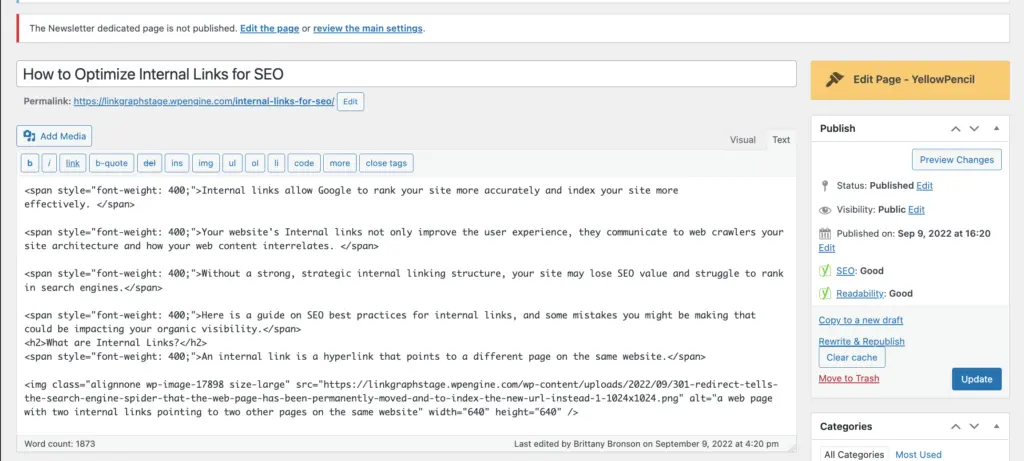Open the permalink URL

(x=204, y=102)
